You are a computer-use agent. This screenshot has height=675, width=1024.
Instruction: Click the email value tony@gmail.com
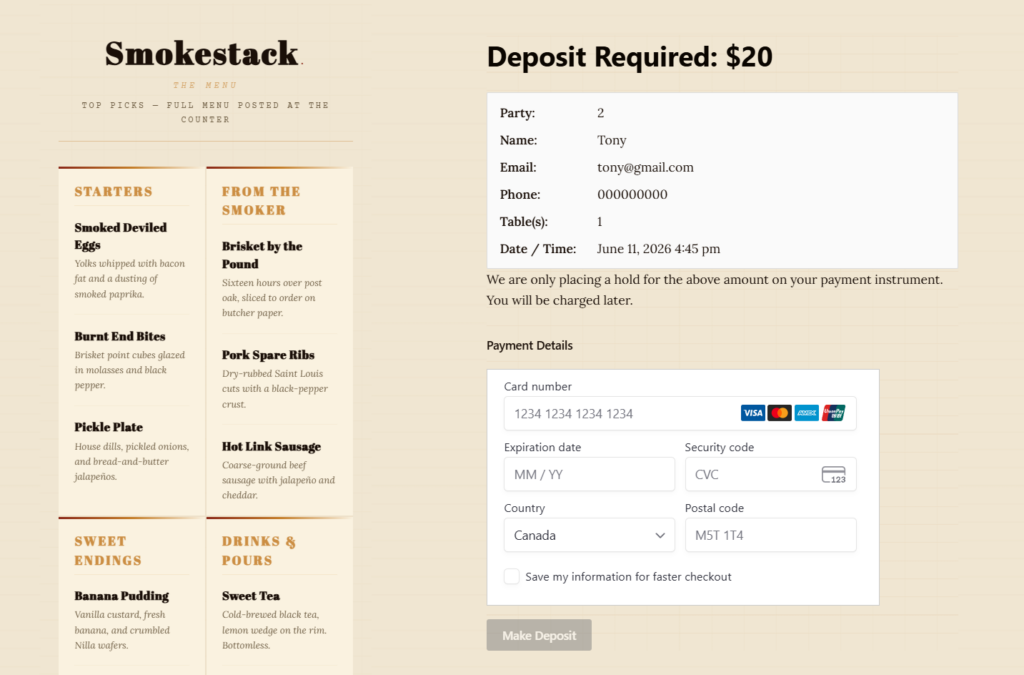pyautogui.click(x=645, y=167)
